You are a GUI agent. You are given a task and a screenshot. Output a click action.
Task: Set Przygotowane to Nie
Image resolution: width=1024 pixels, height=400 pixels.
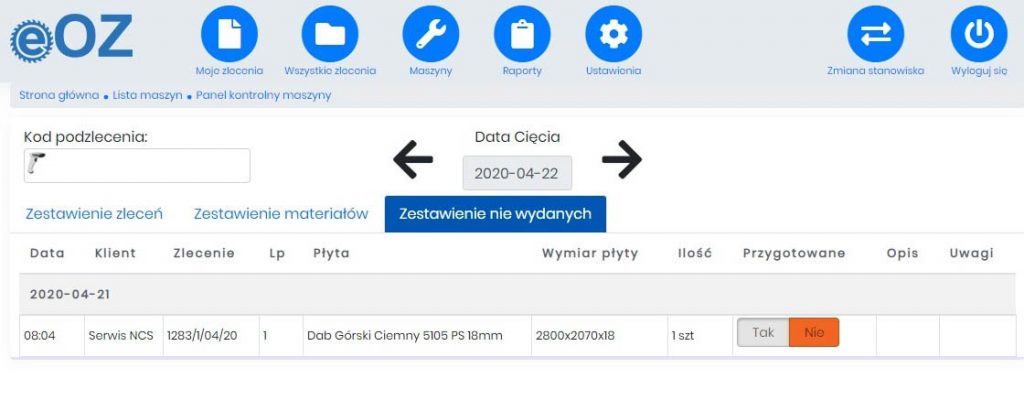click(x=814, y=333)
